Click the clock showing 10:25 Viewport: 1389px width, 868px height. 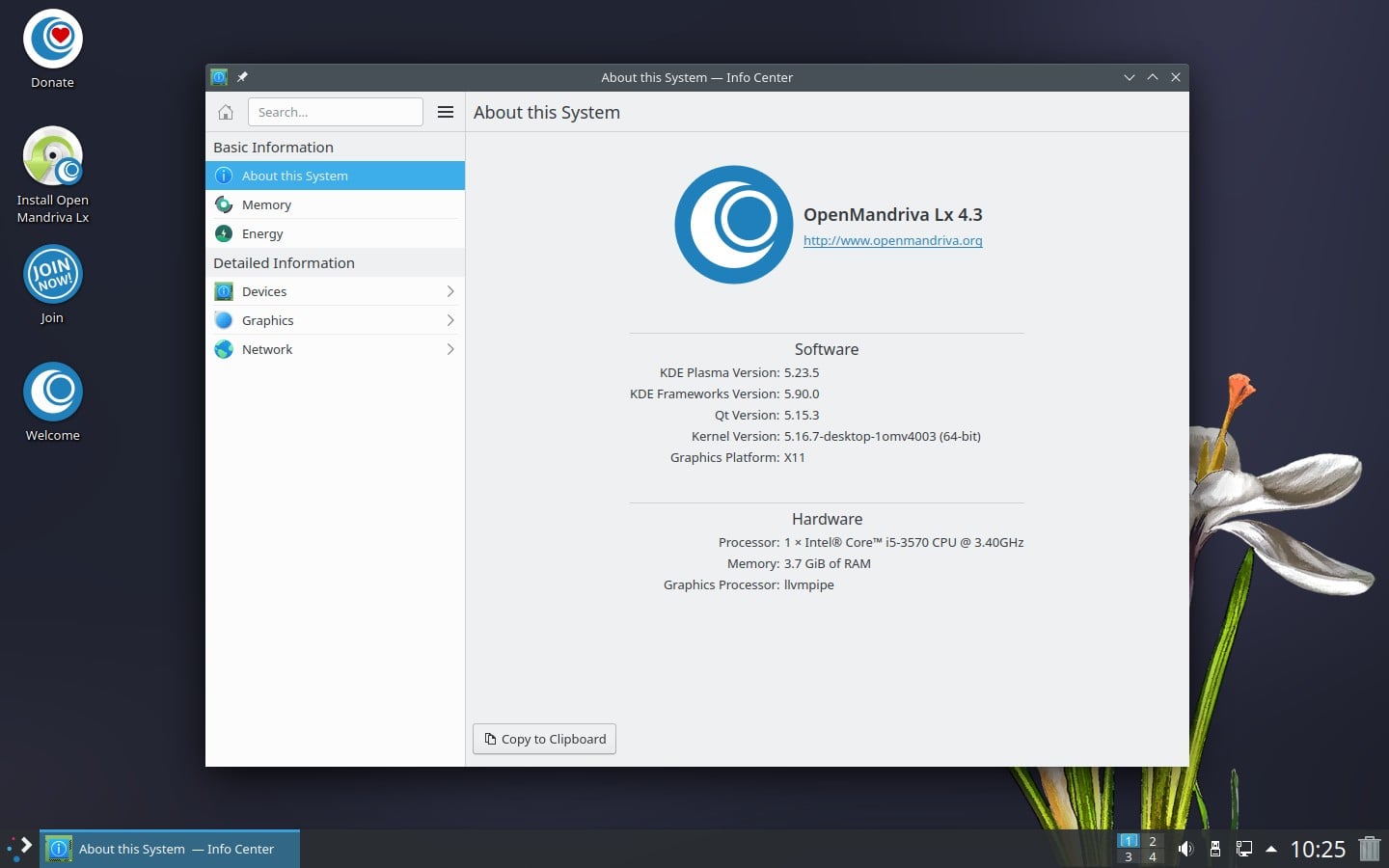pos(1317,850)
